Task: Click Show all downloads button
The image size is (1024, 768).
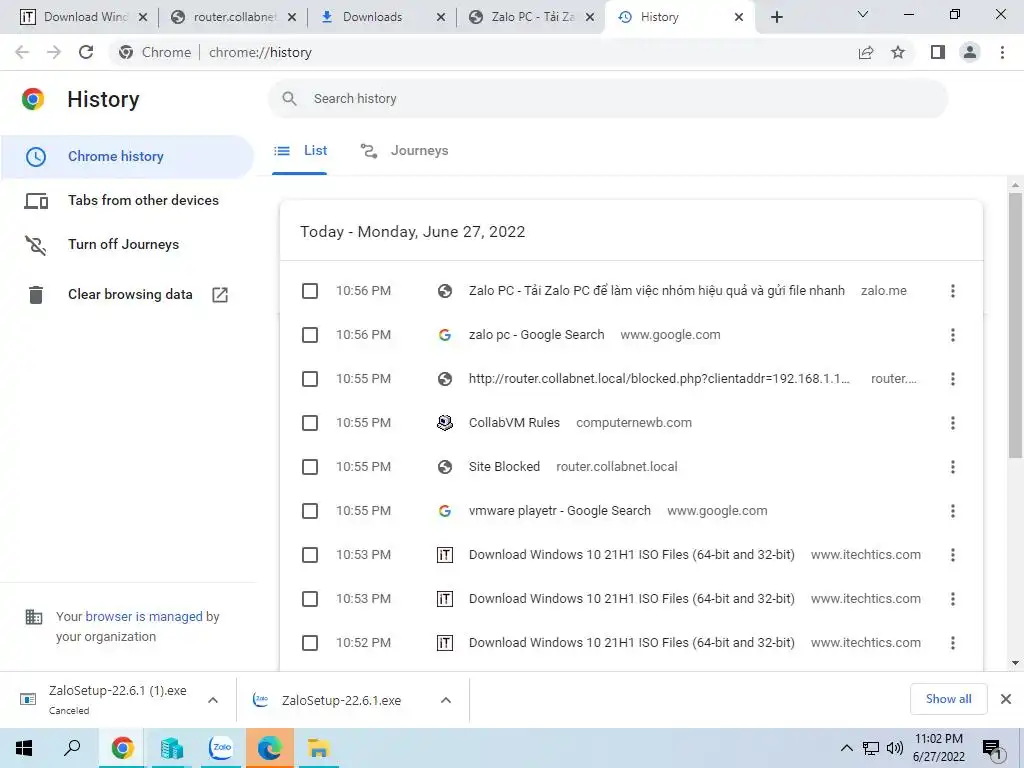Action: (948, 699)
